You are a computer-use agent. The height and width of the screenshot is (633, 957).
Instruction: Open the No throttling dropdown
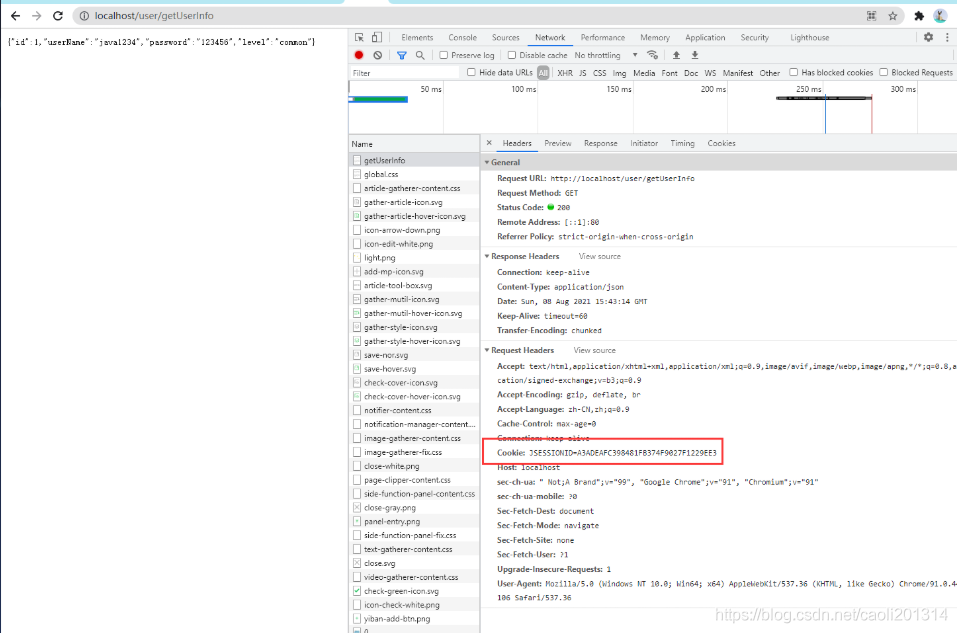605,55
